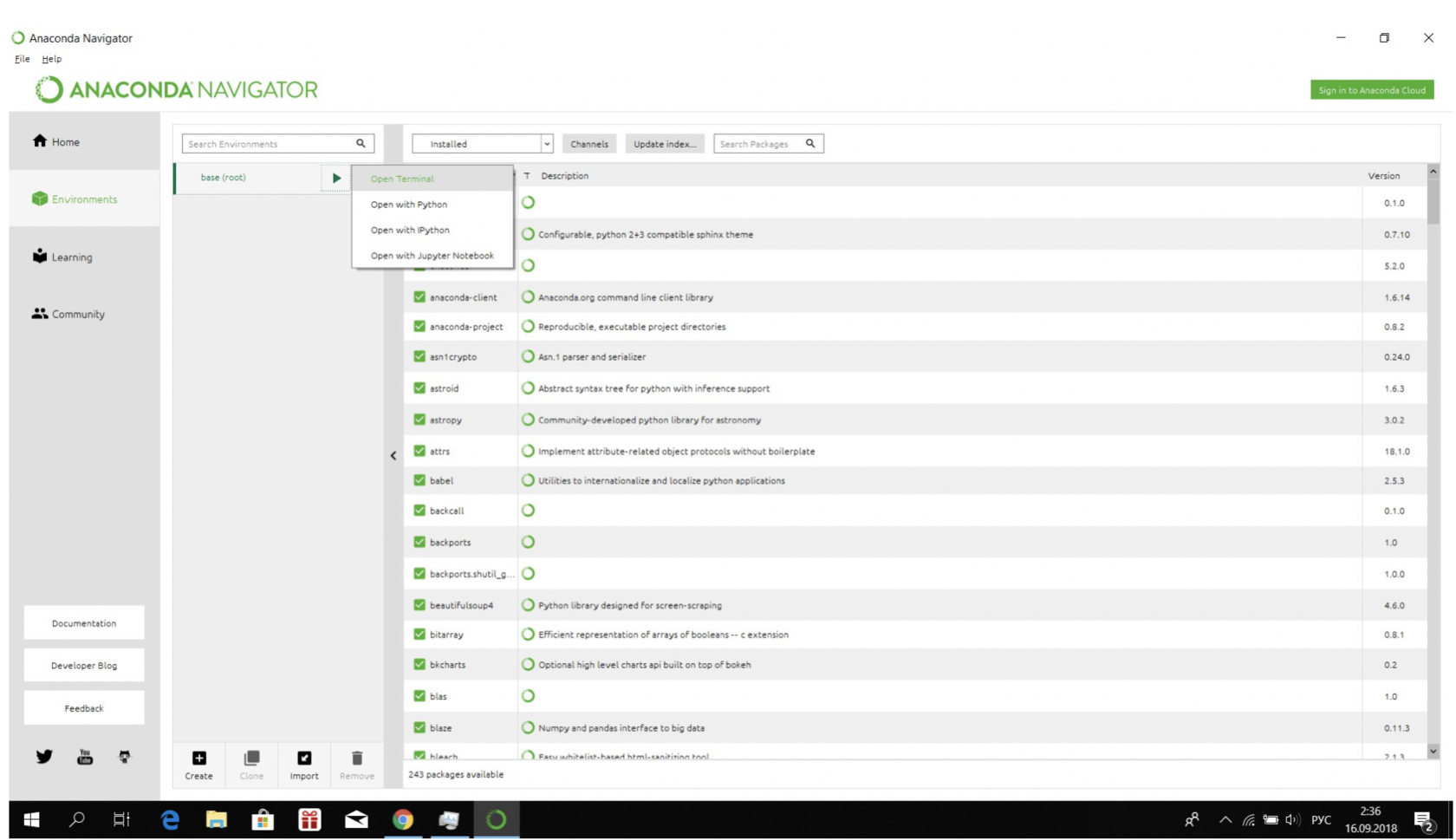Image resolution: width=1456 pixels, height=840 pixels.
Task: Switch to the Learning tab
Action: point(85,257)
